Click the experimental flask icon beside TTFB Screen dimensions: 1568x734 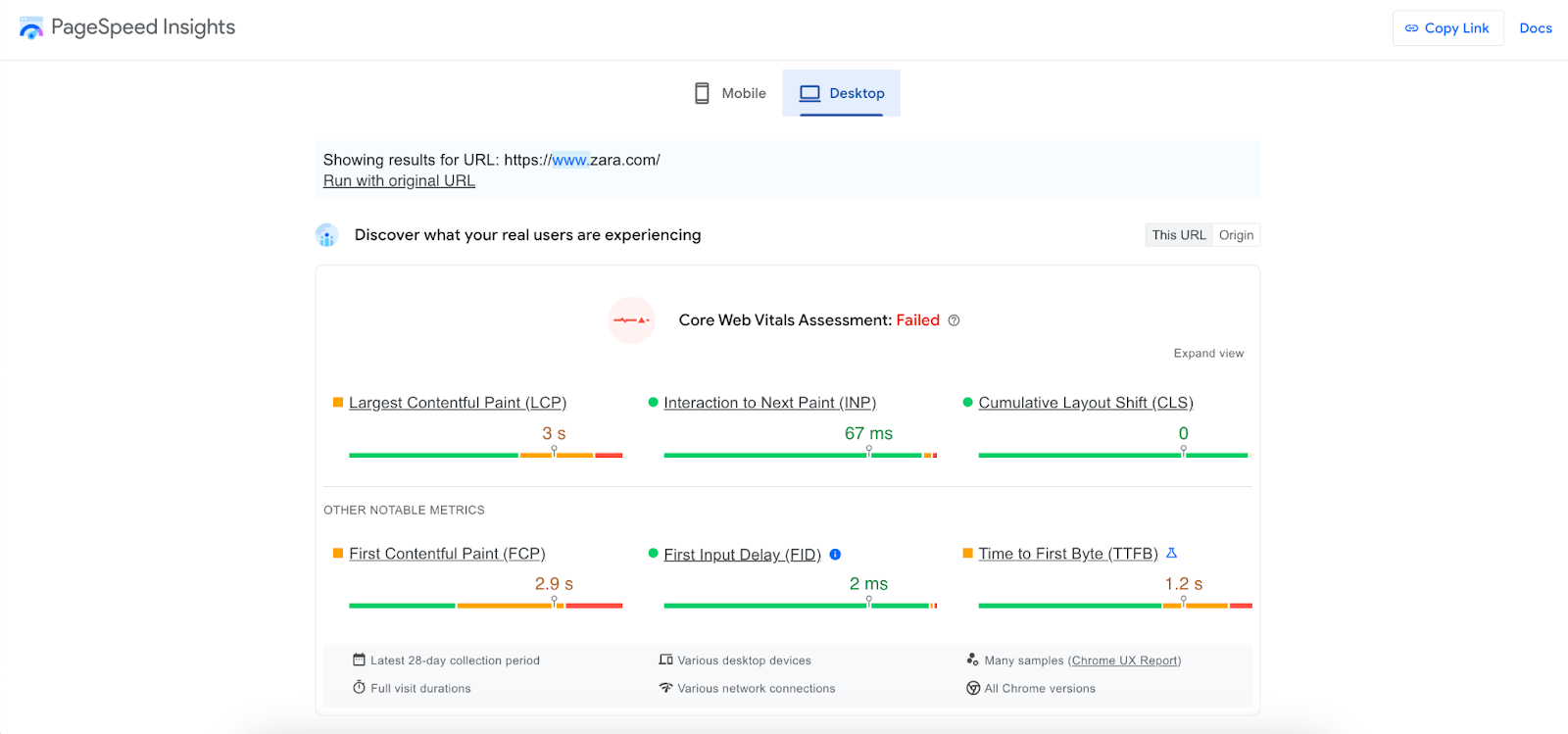1171,553
